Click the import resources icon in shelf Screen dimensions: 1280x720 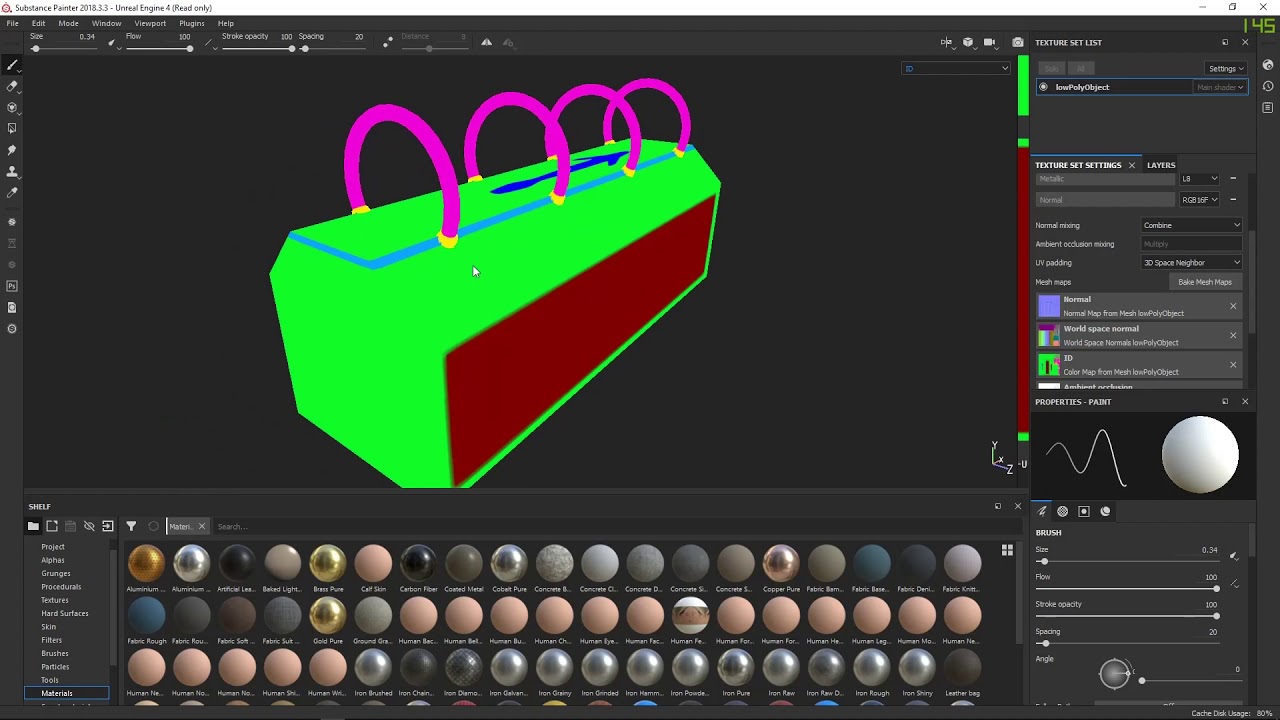[x=108, y=526]
